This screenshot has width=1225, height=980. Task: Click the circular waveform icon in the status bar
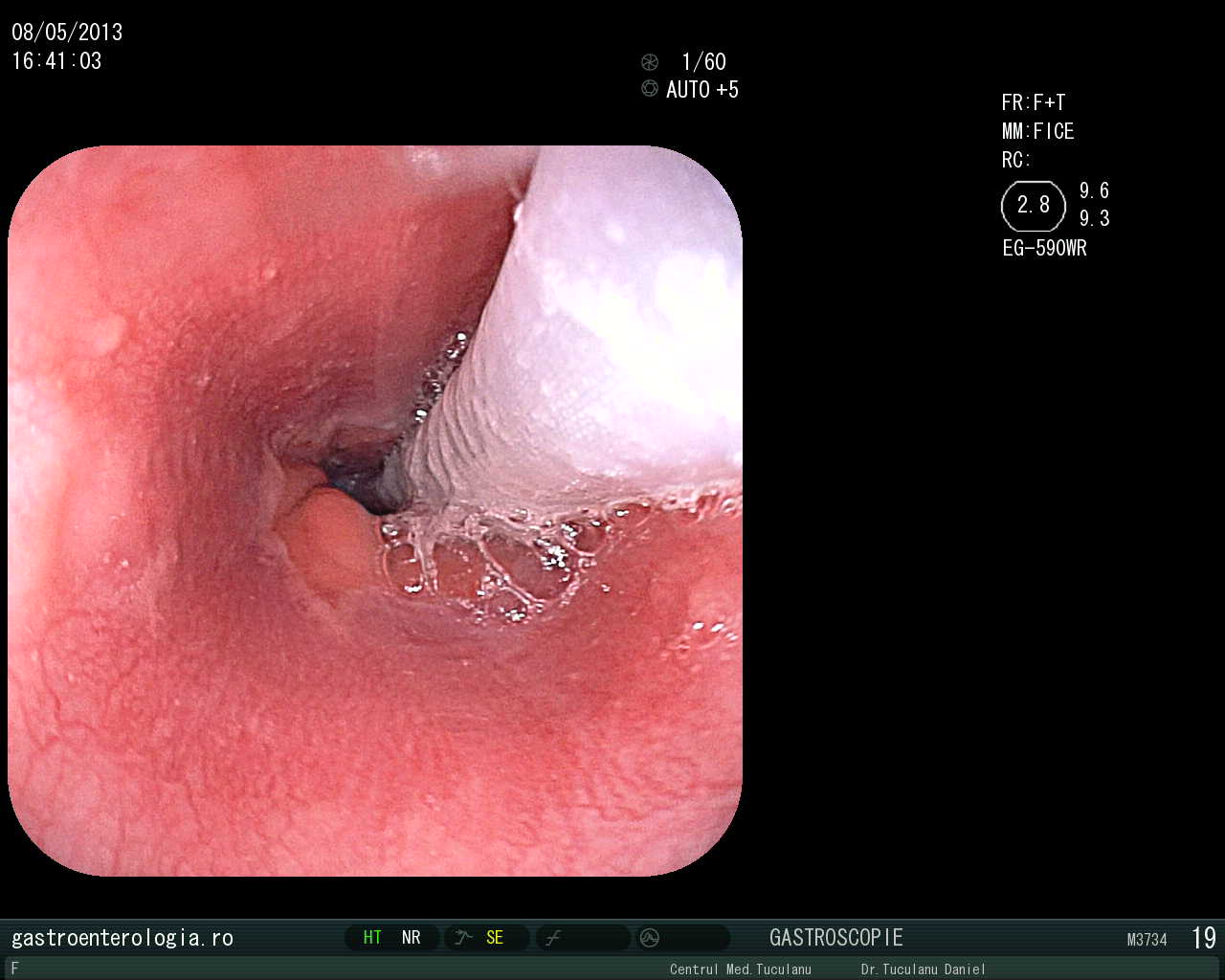pyautogui.click(x=650, y=938)
